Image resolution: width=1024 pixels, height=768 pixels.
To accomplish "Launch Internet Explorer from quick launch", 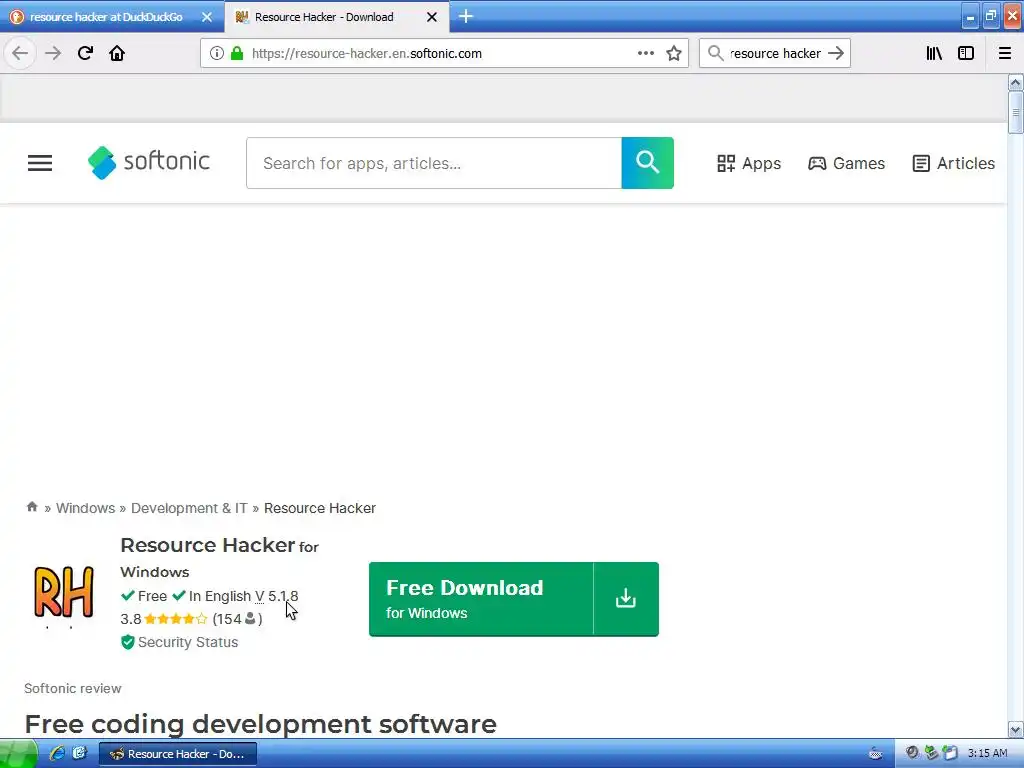I will (x=57, y=754).
